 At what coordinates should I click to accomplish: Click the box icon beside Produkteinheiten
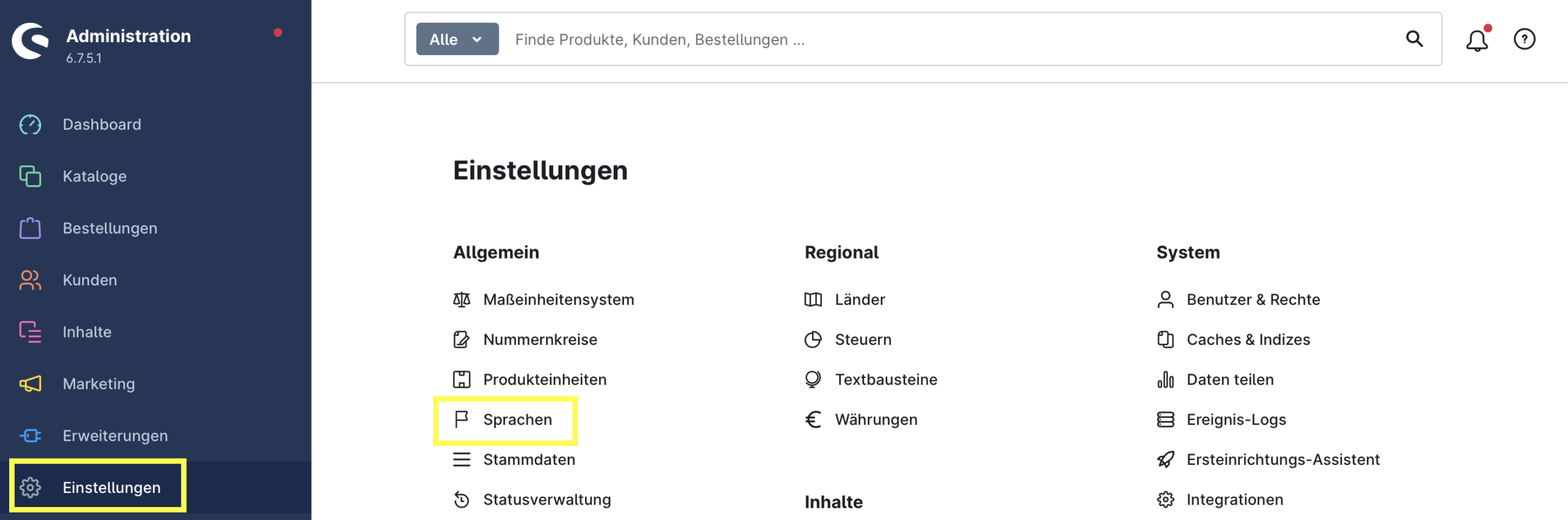tap(462, 380)
